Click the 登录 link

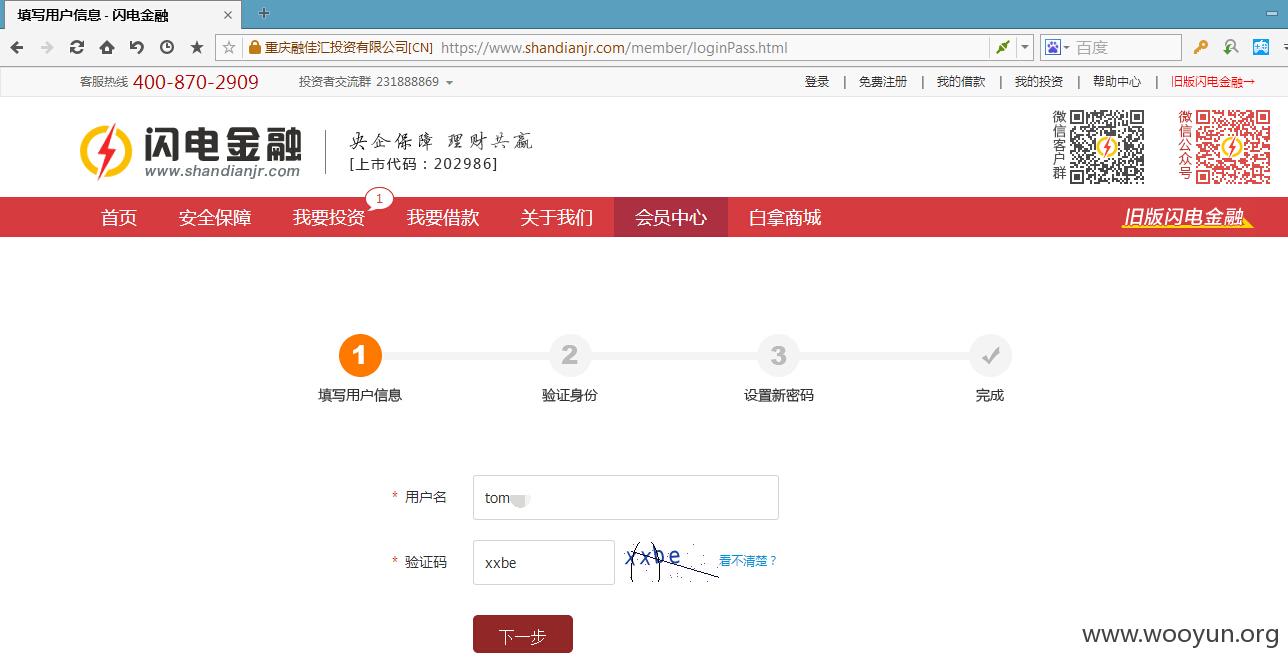817,82
